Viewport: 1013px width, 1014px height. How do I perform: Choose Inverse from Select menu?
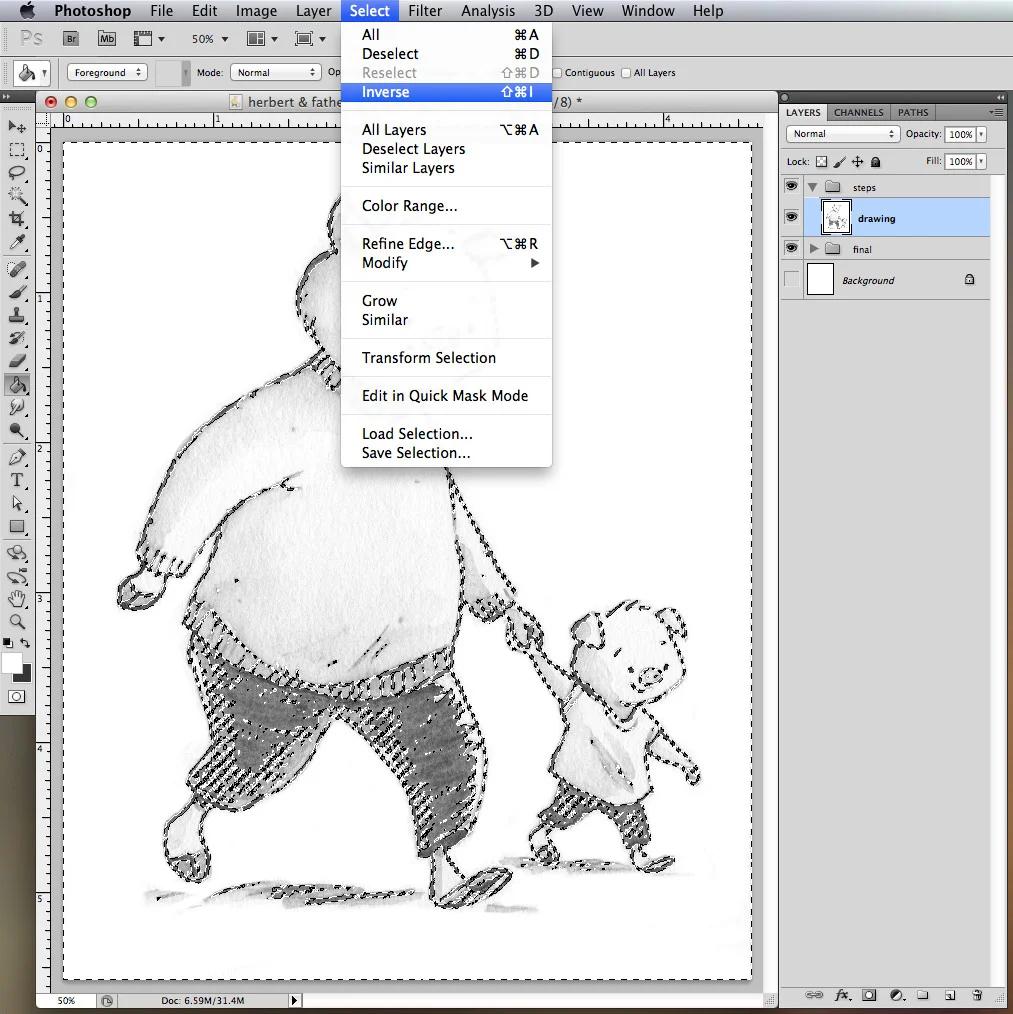point(446,92)
